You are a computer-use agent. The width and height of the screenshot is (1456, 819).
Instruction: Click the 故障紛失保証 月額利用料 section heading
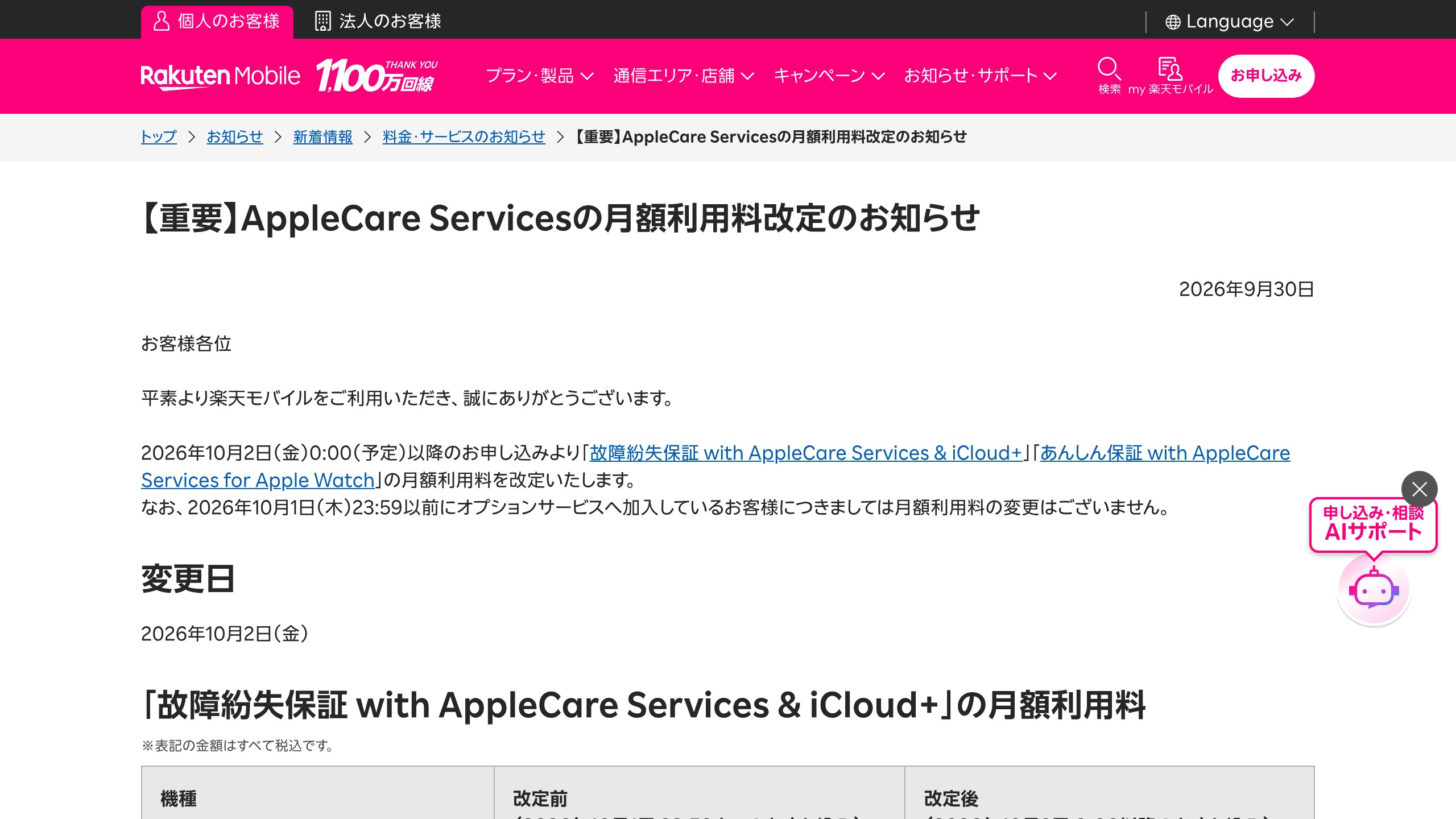(643, 705)
